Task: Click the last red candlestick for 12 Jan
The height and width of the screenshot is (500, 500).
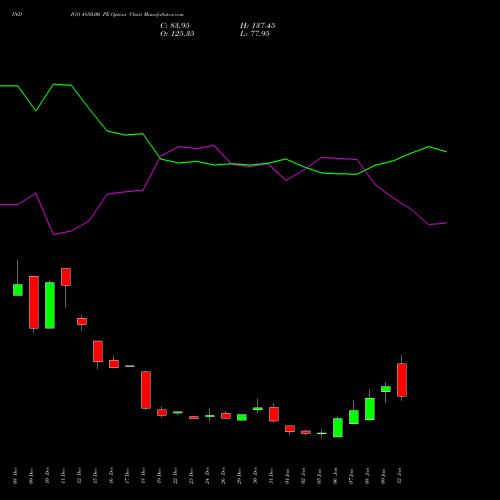Action: click(x=402, y=380)
